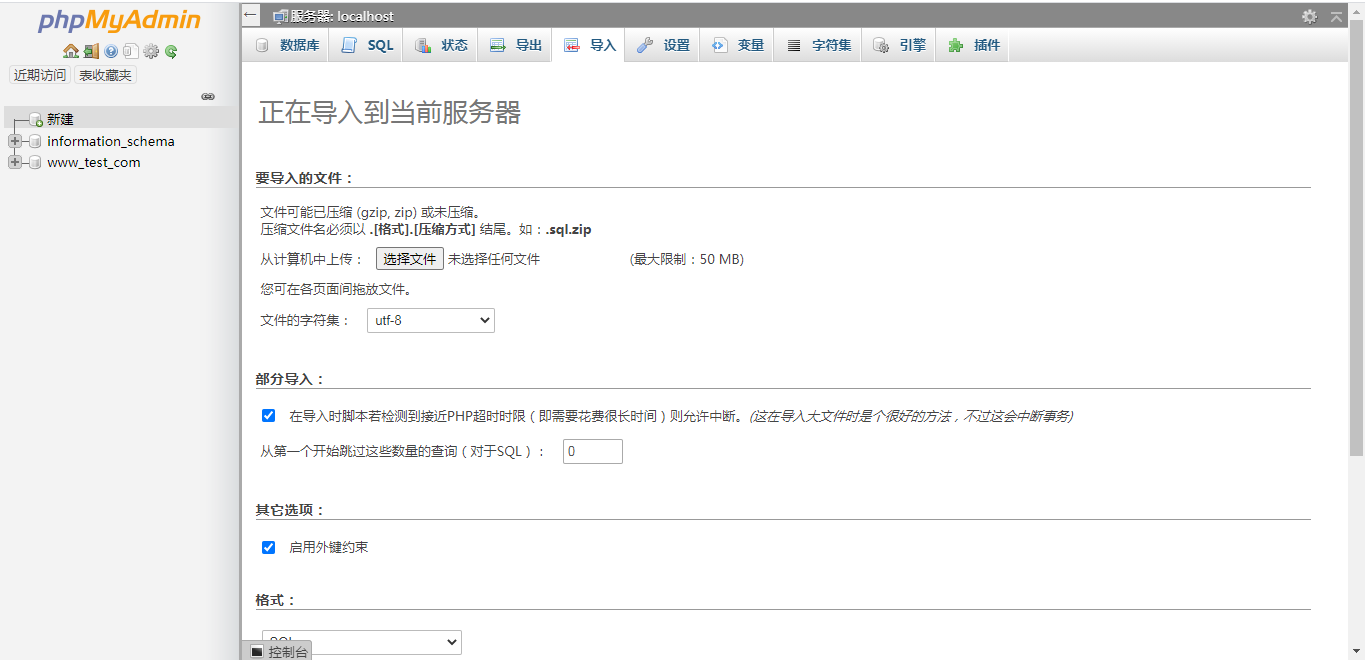Viewport: 1365px width, 660px height.
Task: Open the 字符集 tab
Action: click(x=818, y=45)
